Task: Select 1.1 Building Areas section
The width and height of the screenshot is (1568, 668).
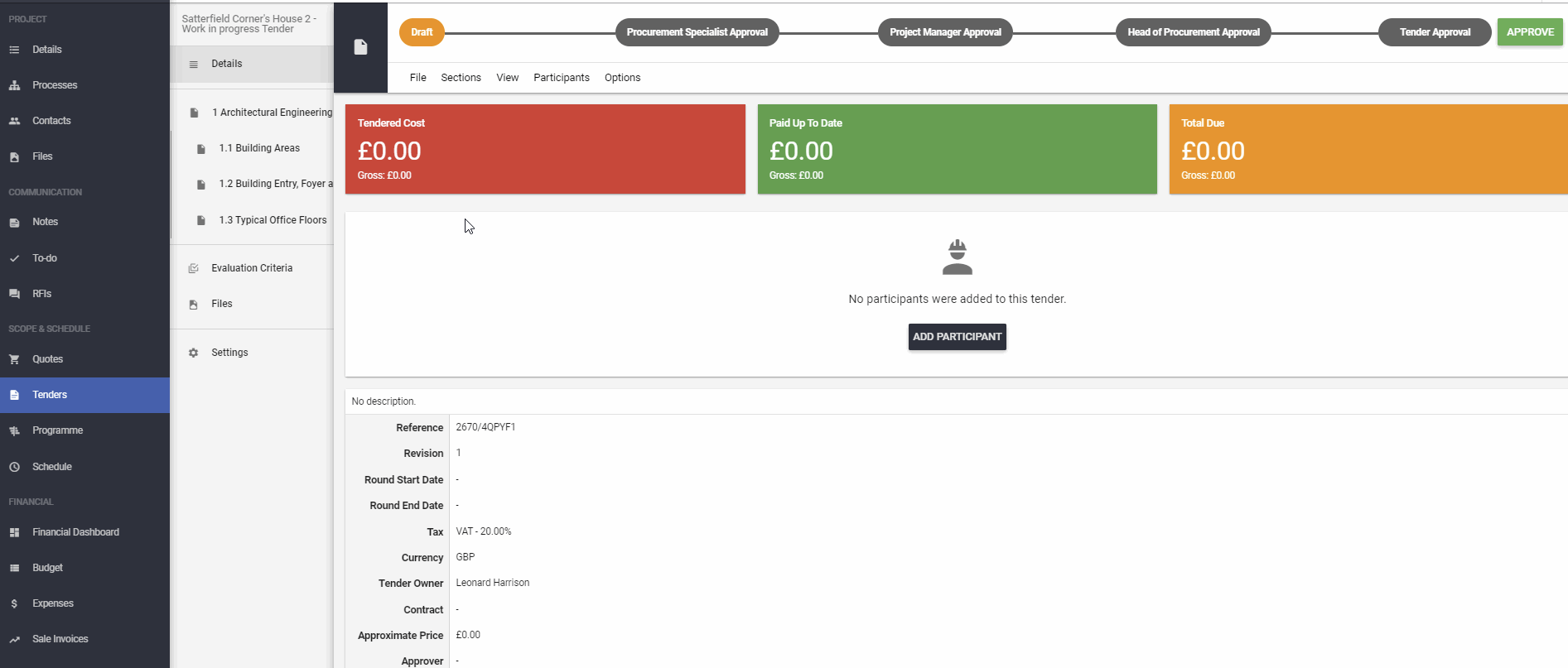Action: 259,148
